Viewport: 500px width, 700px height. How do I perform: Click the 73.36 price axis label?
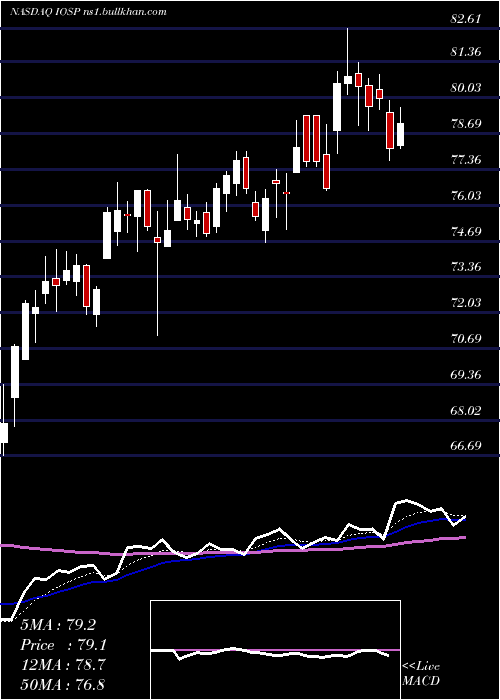point(466,267)
